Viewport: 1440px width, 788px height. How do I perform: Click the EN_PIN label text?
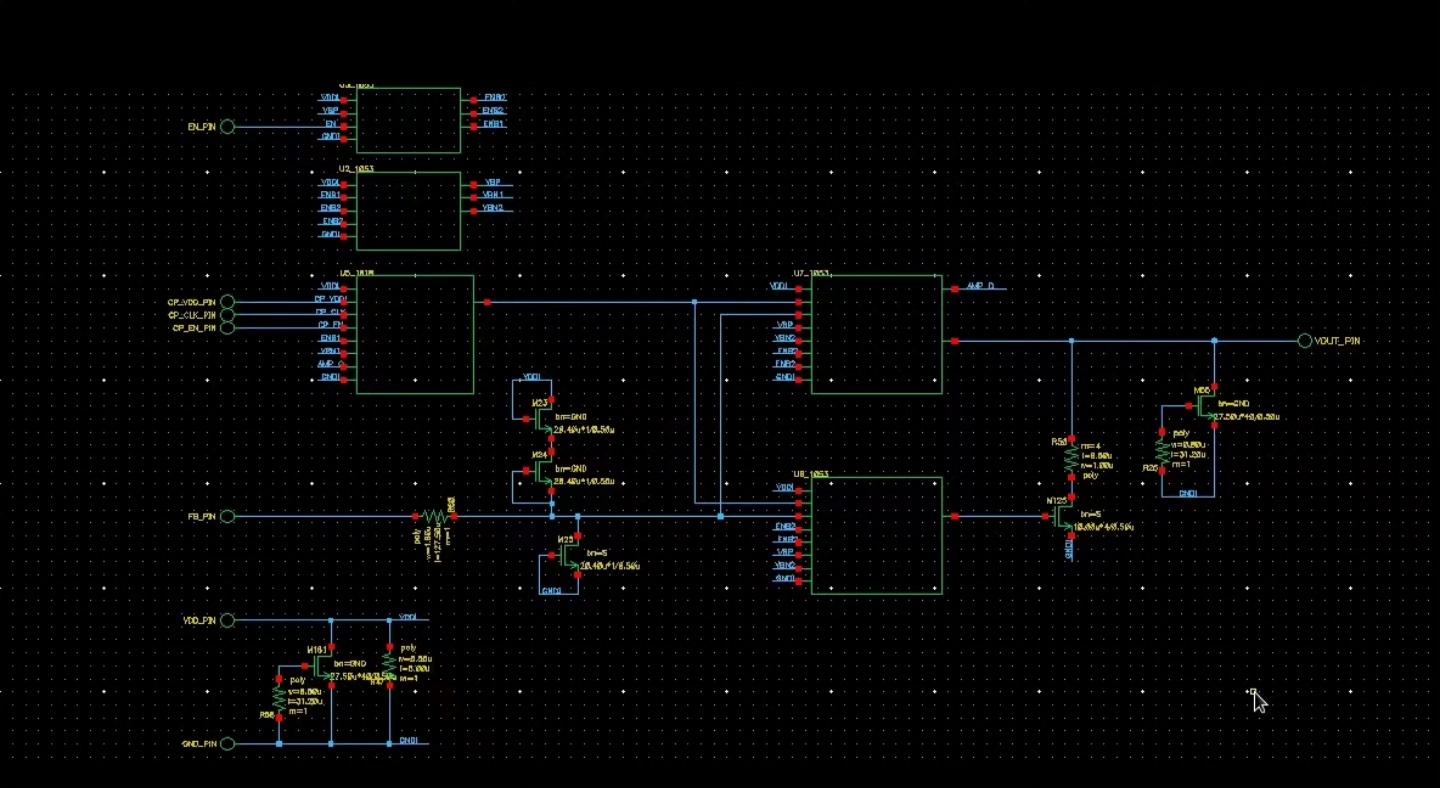[202, 127]
